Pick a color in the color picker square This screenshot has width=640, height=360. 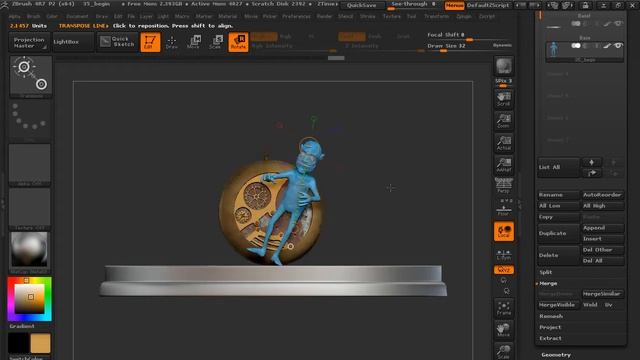click(29, 299)
